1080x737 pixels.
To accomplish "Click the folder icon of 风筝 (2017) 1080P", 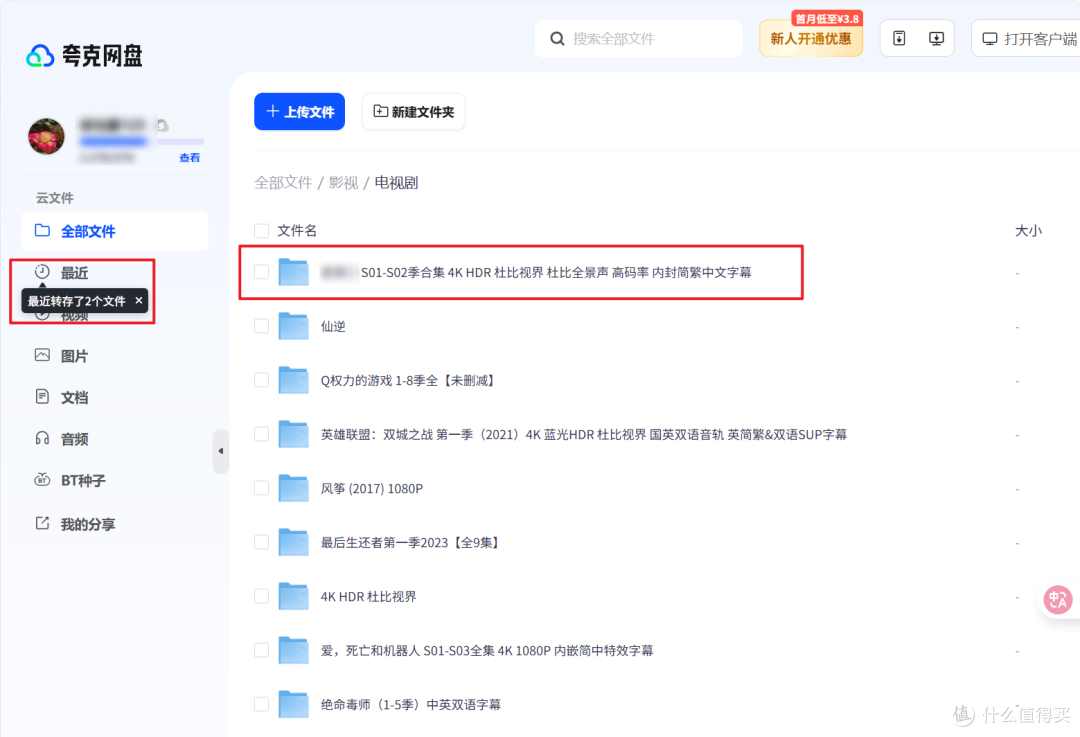I will pyautogui.click(x=293, y=488).
